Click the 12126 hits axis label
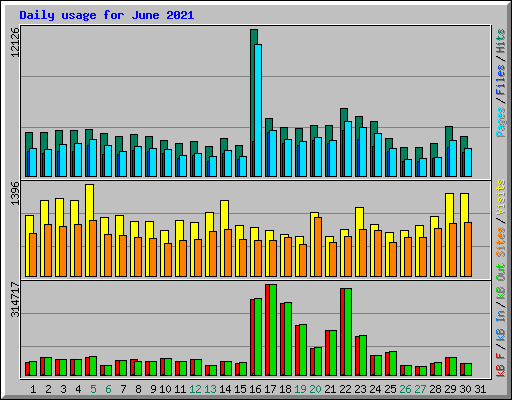Image resolution: width=512 pixels, height=400 pixels. pyautogui.click(x=15, y=42)
